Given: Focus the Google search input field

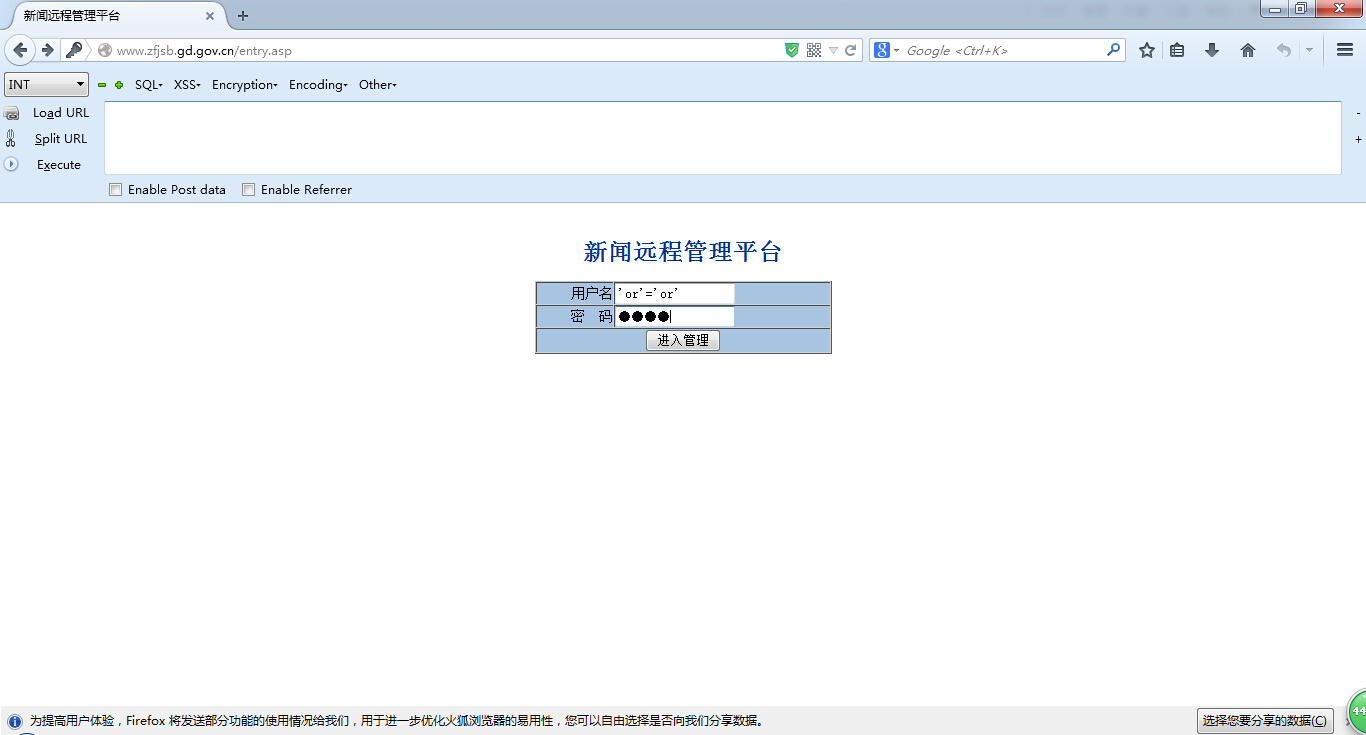Looking at the screenshot, I should tap(1003, 50).
